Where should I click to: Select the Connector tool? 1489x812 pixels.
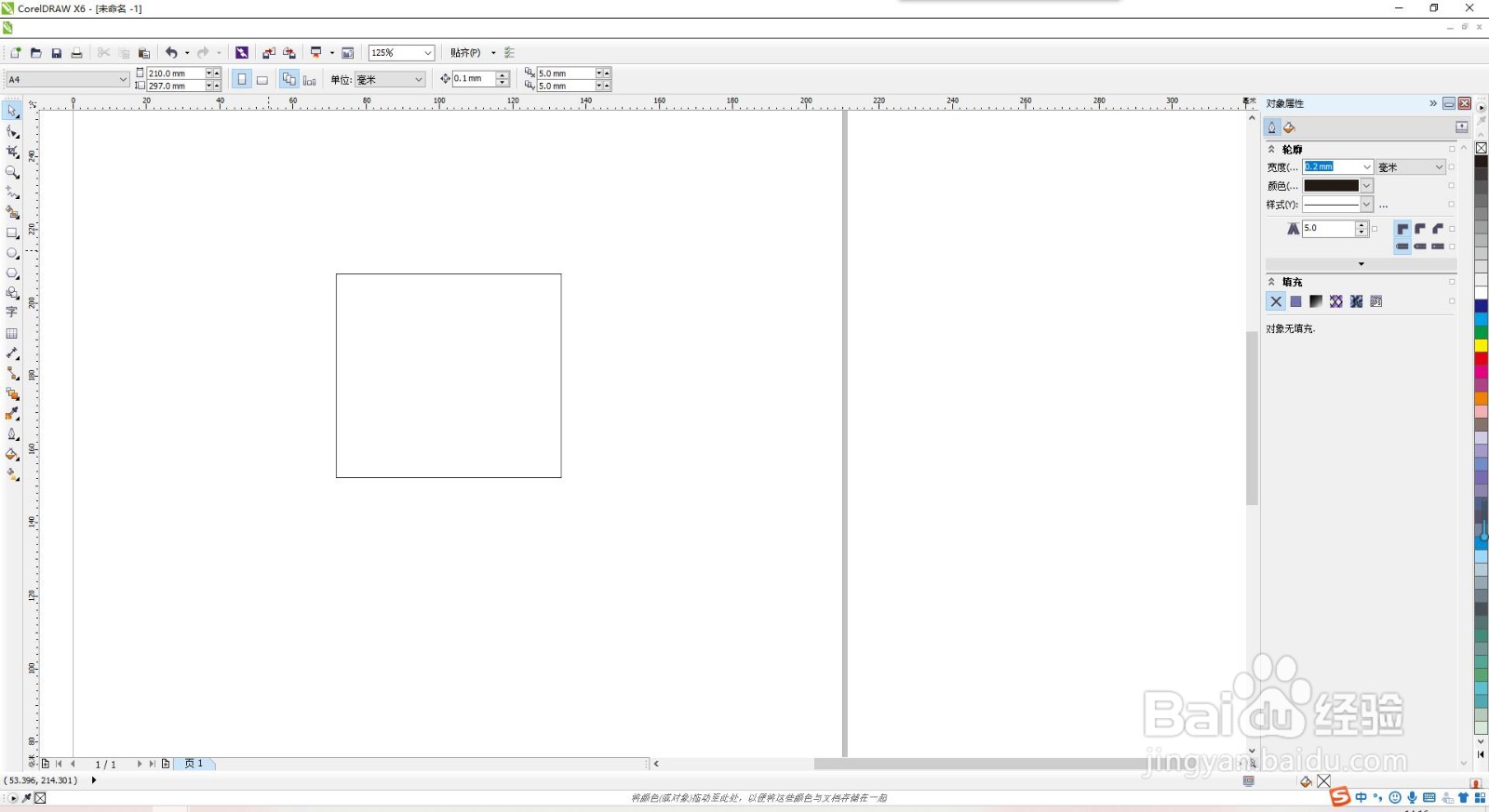pos(12,373)
